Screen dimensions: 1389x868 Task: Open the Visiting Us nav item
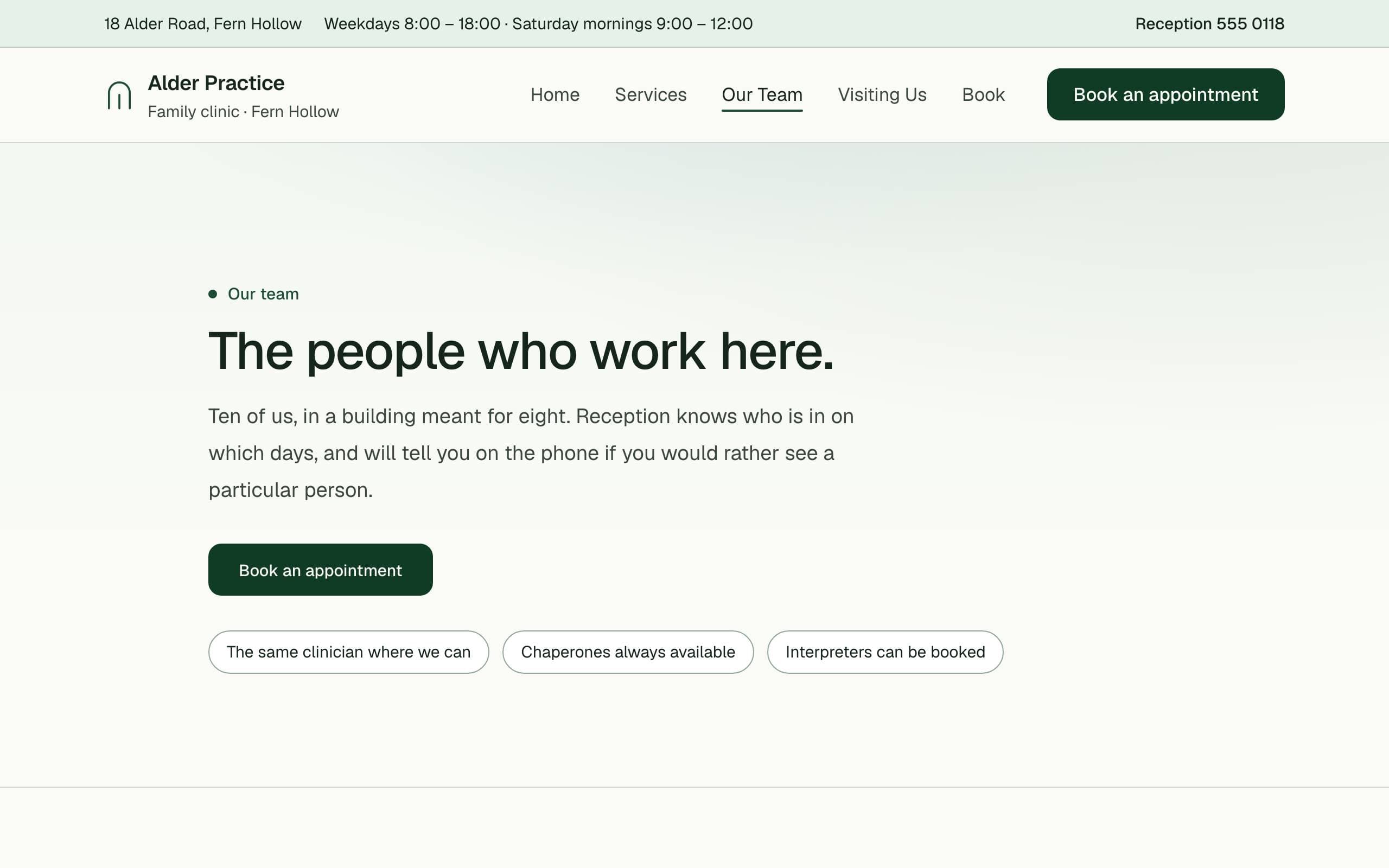pyautogui.click(x=882, y=95)
